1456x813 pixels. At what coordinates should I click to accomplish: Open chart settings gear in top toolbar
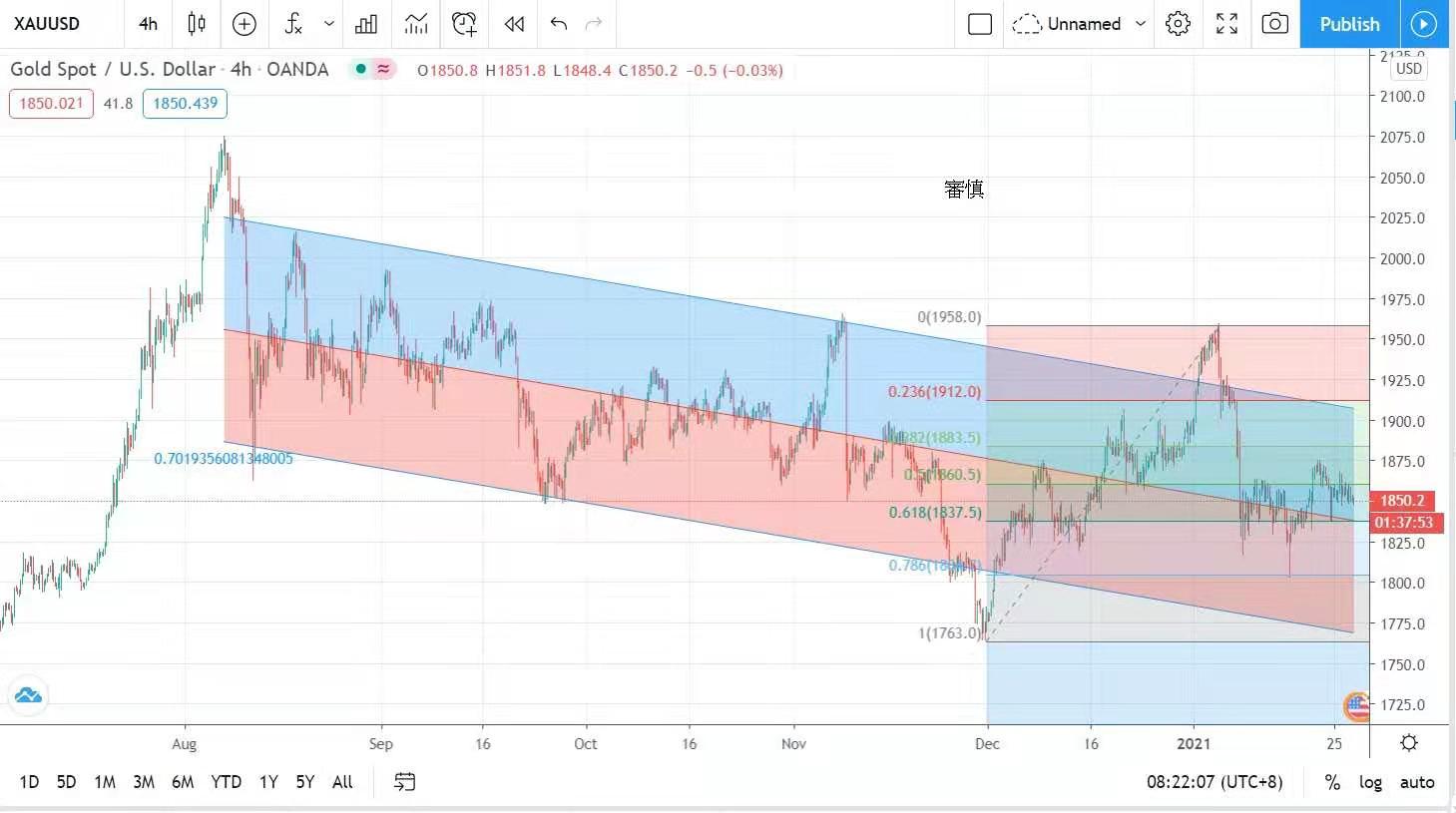tap(1178, 24)
